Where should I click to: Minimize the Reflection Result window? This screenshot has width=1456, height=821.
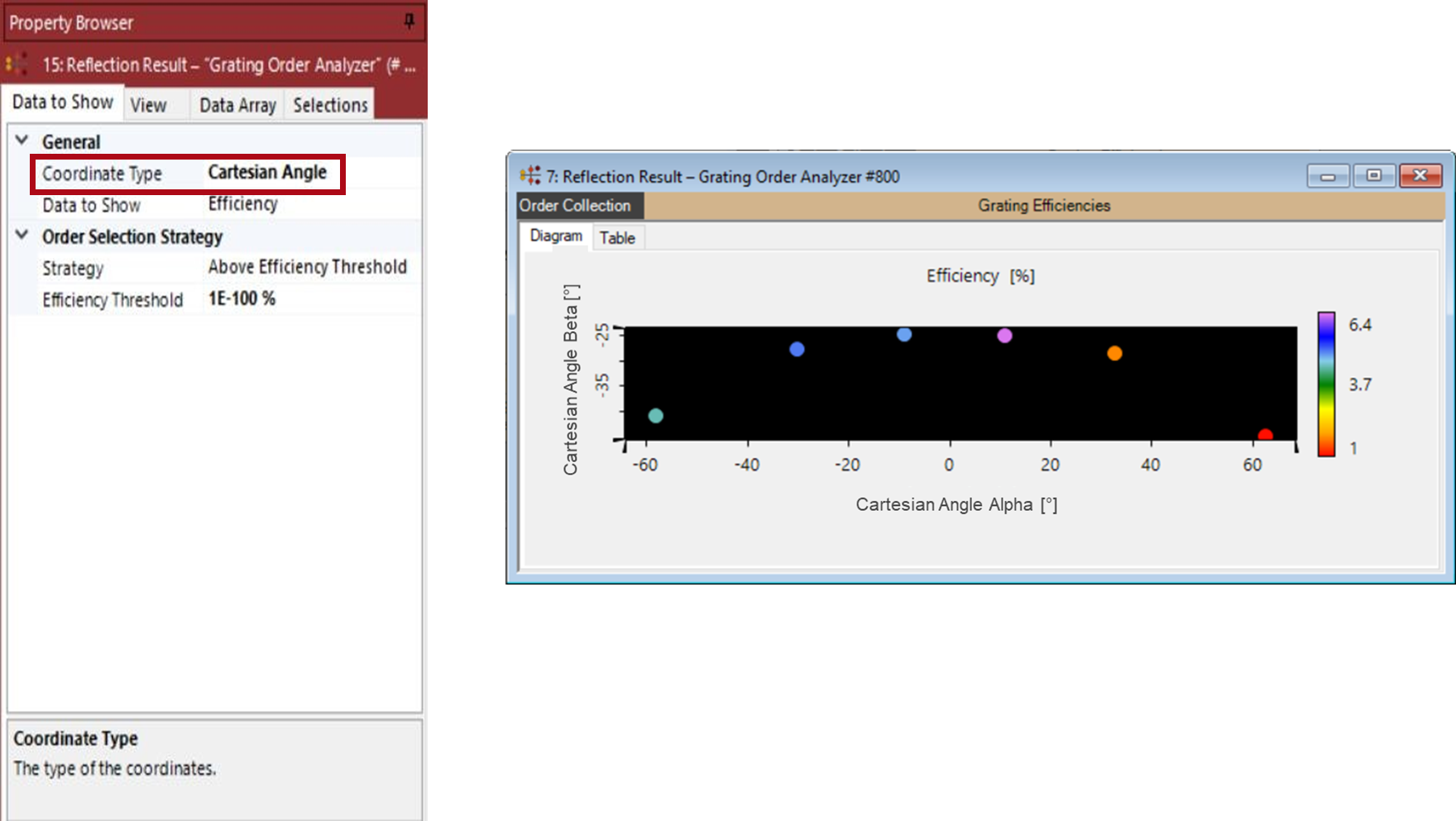point(1328,176)
